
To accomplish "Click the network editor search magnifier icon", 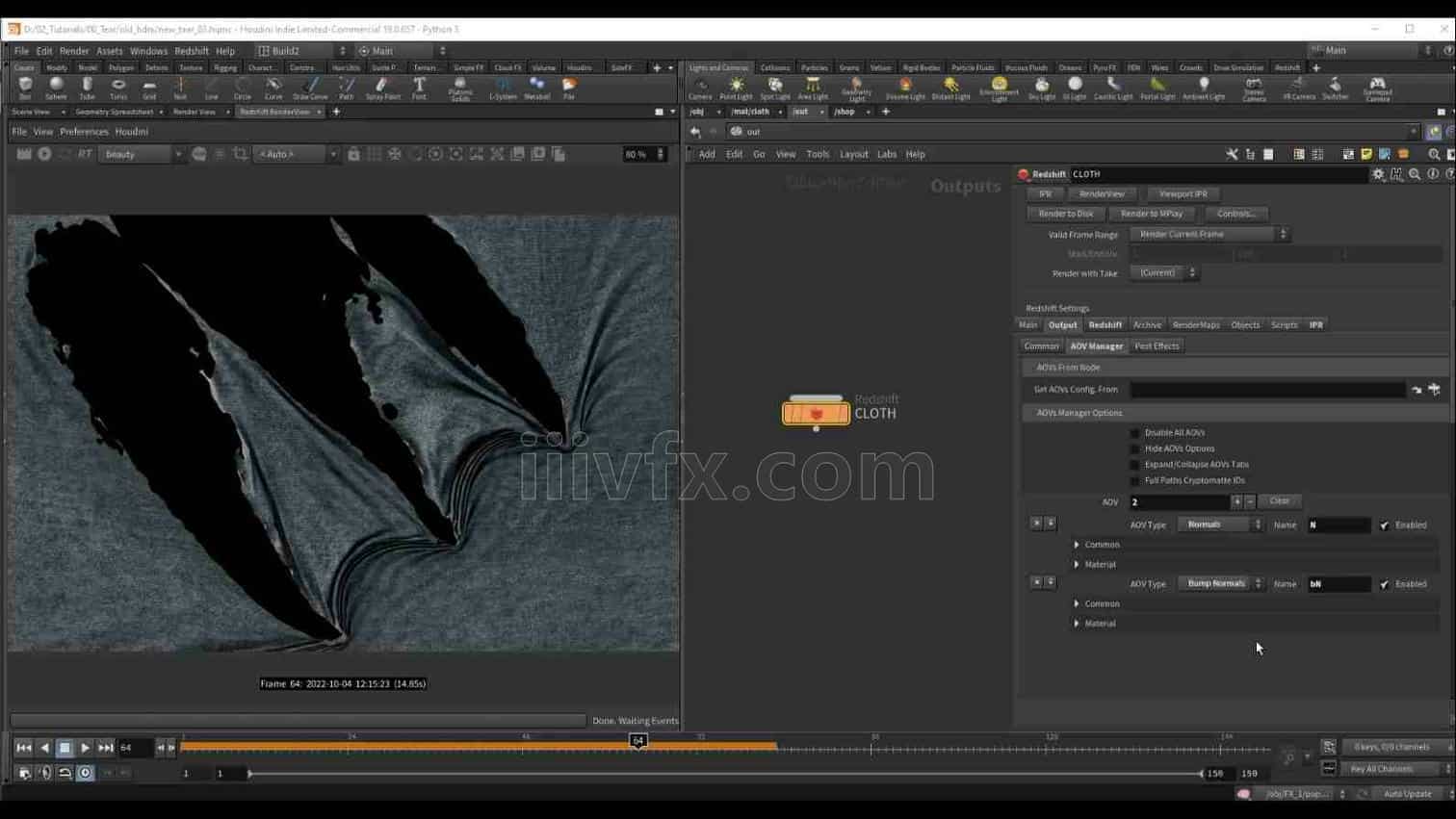I will click(x=1434, y=154).
